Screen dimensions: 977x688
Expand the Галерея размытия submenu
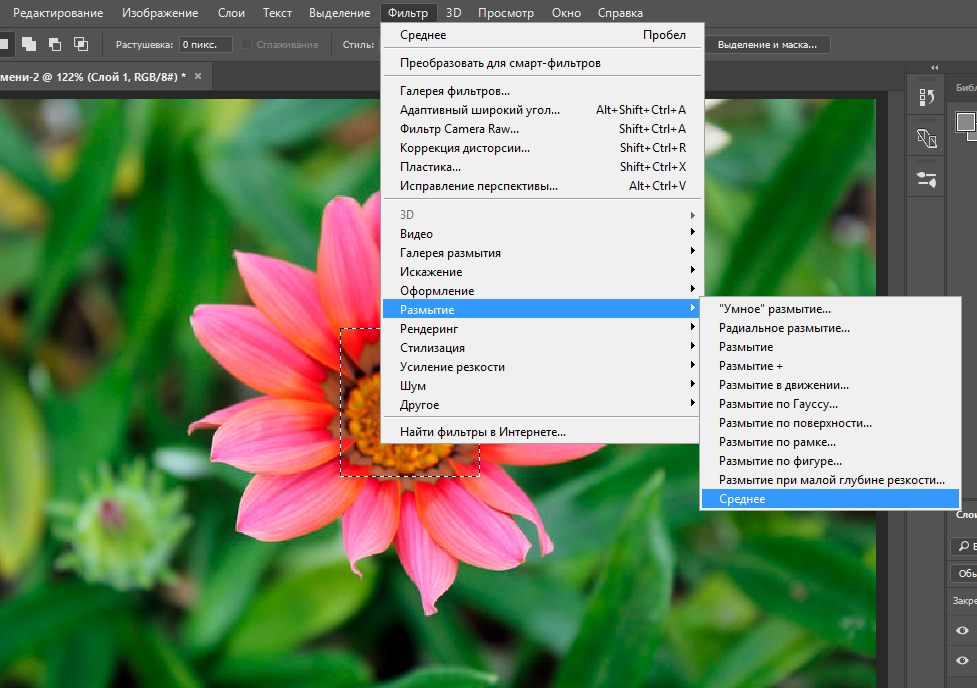point(542,252)
